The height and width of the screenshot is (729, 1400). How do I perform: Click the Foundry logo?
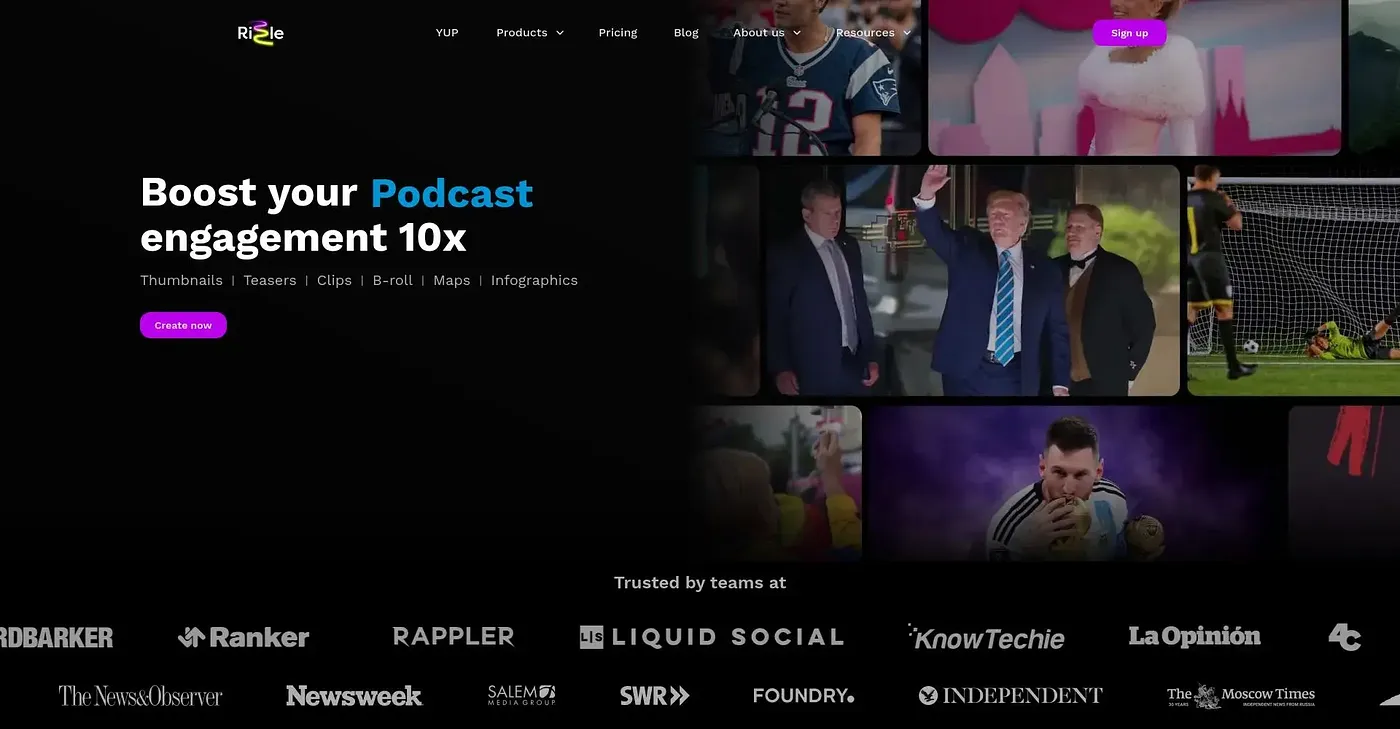[x=803, y=696]
